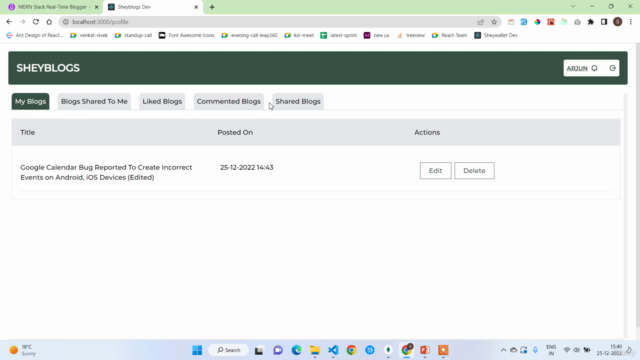Click the share page icon in address bar
The width and height of the screenshot is (640, 360).
[x=481, y=22]
